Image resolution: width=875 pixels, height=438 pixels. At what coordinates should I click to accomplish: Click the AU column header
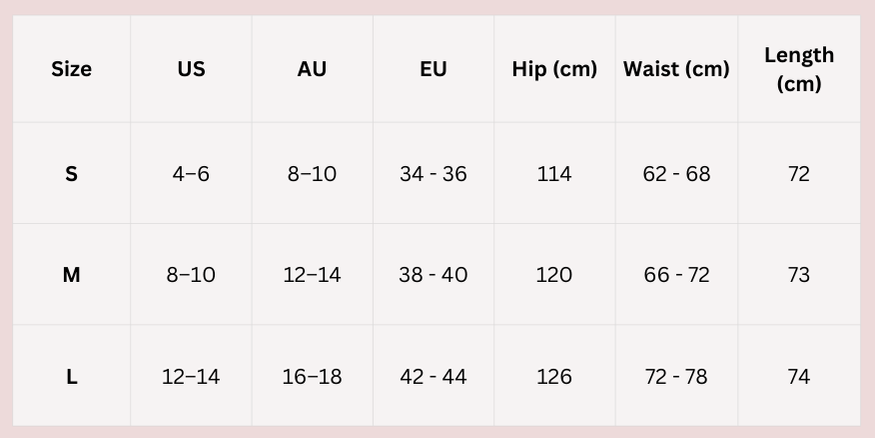point(312,69)
